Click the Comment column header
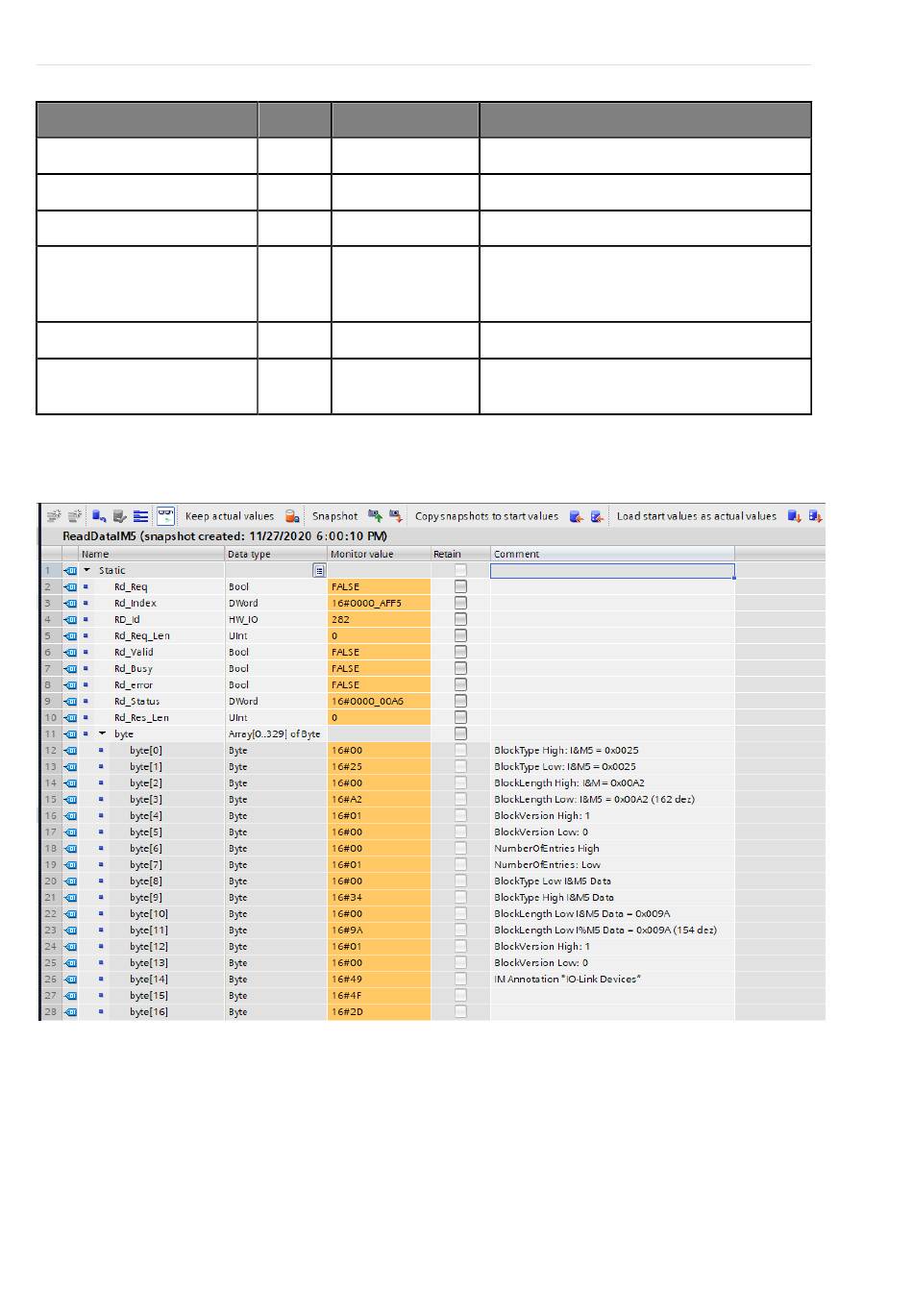This screenshot has width=913, height=1316. coord(612,555)
